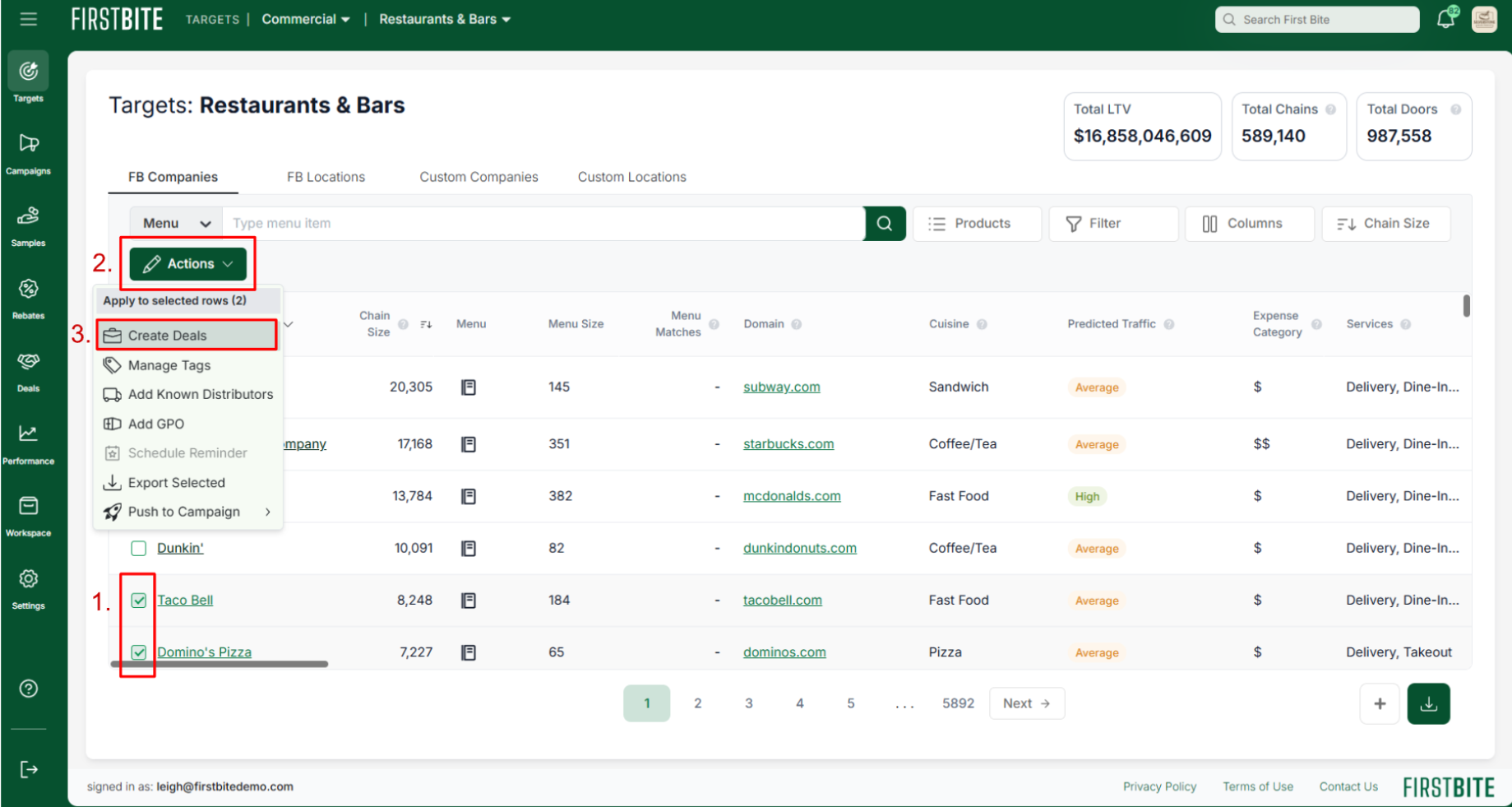Open the Terms of Use link
The height and width of the screenshot is (807, 1512).
pyautogui.click(x=1258, y=787)
